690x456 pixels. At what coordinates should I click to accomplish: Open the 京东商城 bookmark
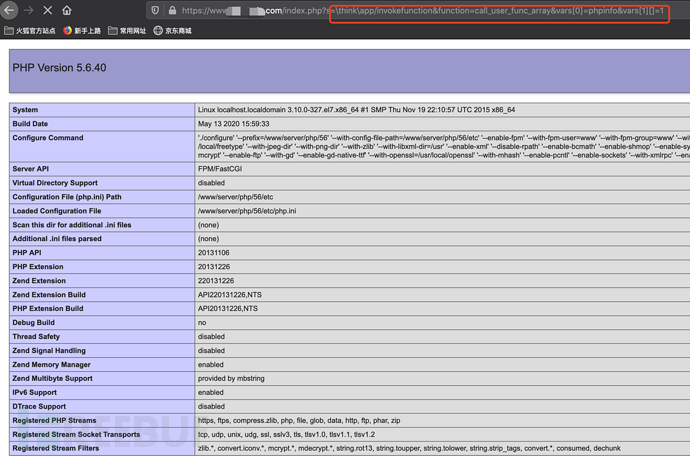172,31
